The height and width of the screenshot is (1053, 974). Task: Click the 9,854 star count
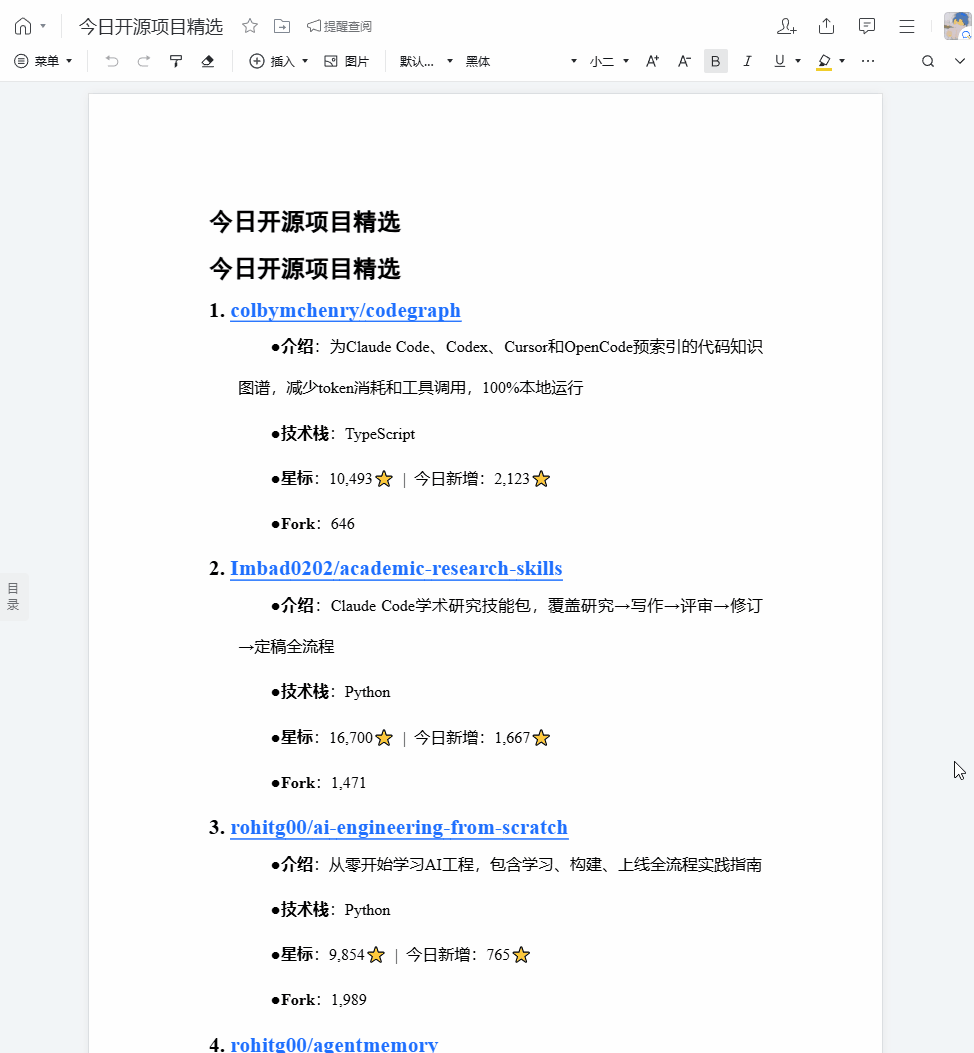click(x=347, y=954)
